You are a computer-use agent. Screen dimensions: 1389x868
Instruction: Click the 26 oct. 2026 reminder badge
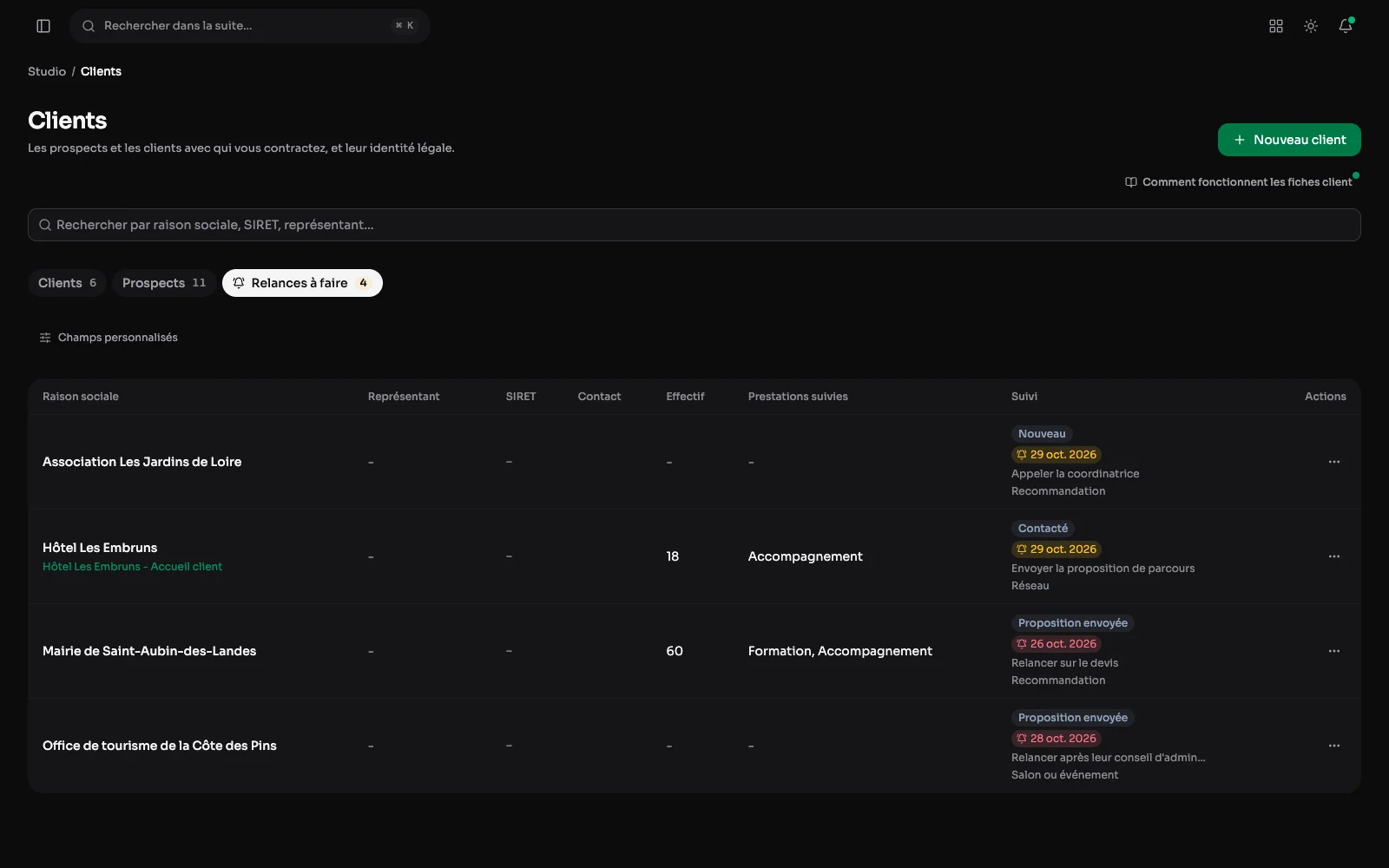[x=1057, y=644]
